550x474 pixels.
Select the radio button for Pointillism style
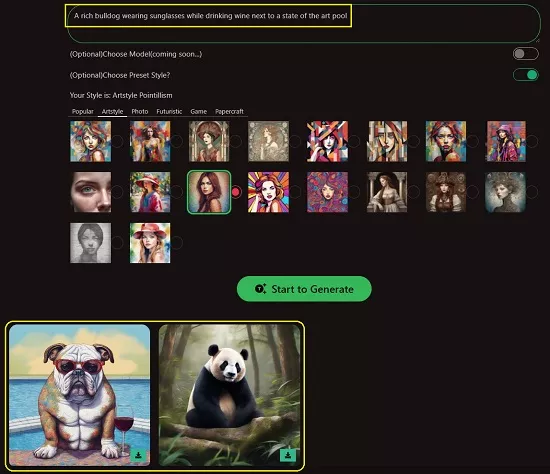tap(236, 192)
